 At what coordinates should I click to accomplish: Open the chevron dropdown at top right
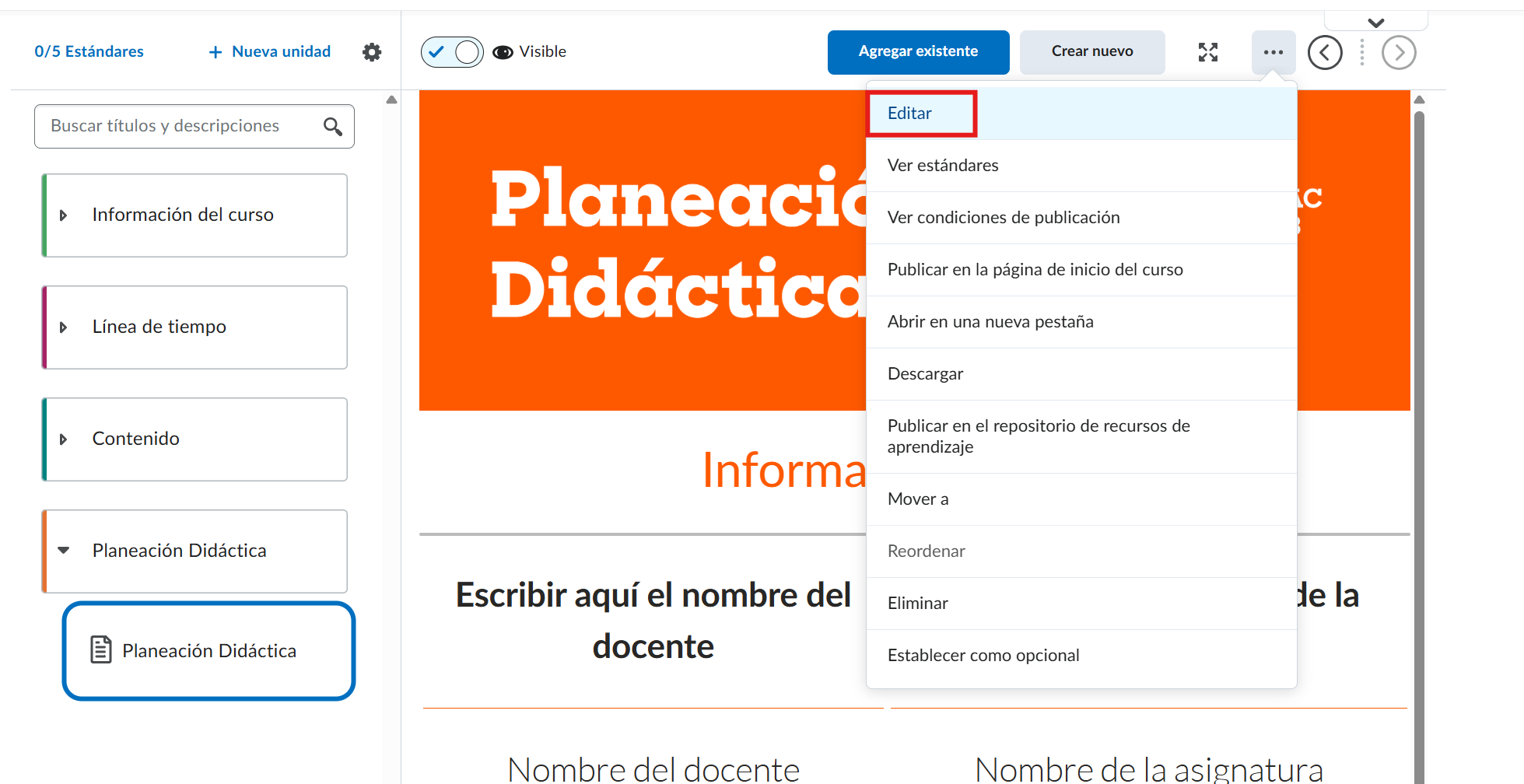point(1375,23)
